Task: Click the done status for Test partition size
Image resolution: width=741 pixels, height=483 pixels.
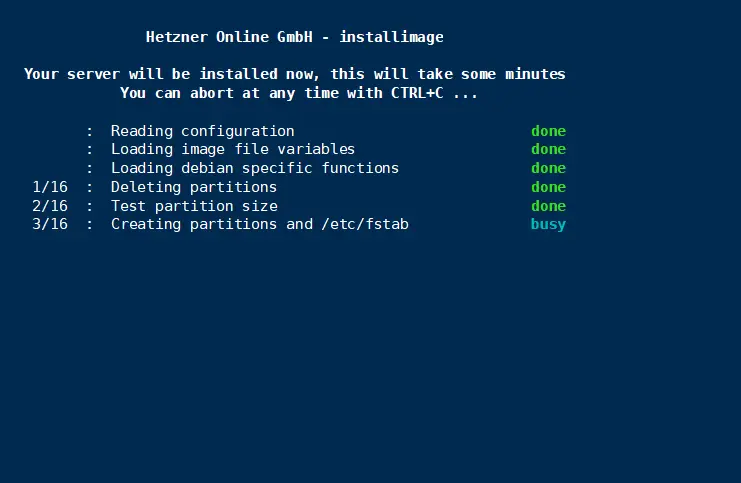Action: (548, 206)
